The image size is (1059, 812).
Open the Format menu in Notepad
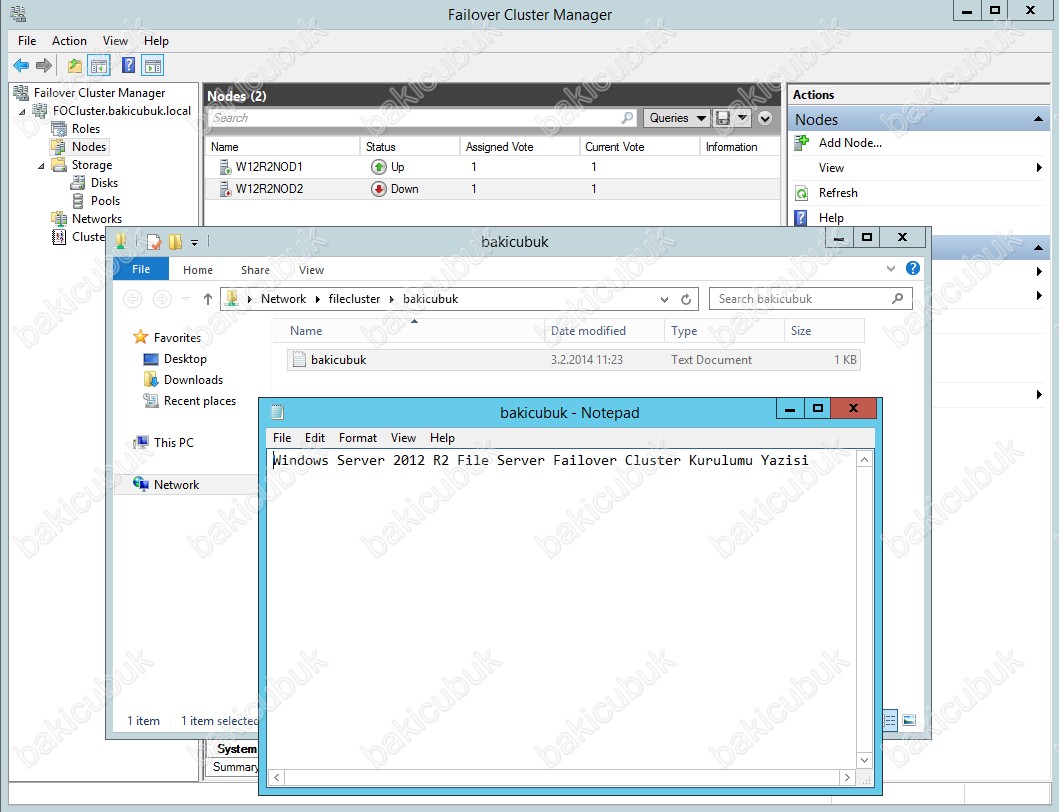click(x=358, y=438)
